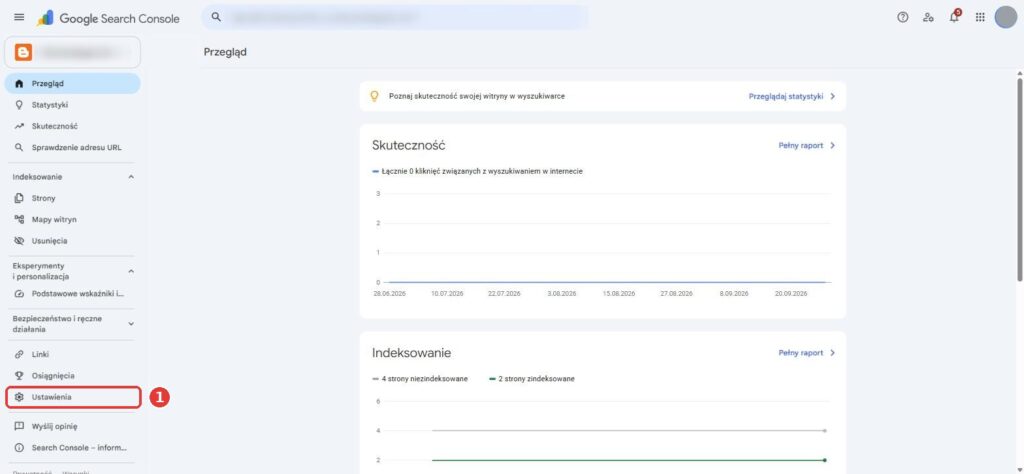Open Usunięcia in the sidebar
Image resolution: width=1024 pixels, height=474 pixels.
point(72,241)
